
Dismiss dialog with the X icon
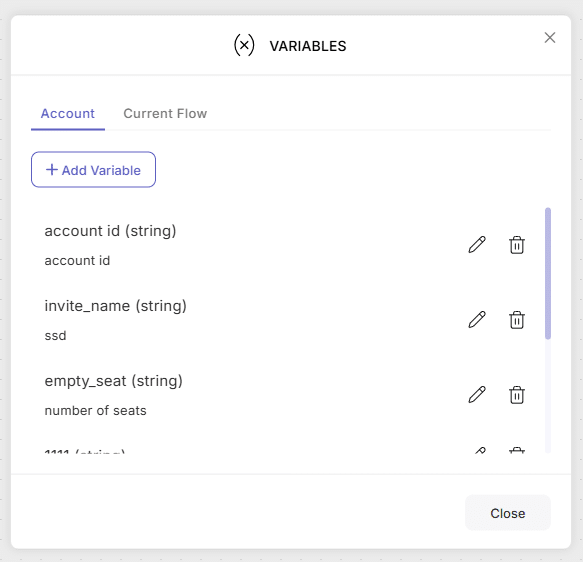pyautogui.click(x=550, y=38)
